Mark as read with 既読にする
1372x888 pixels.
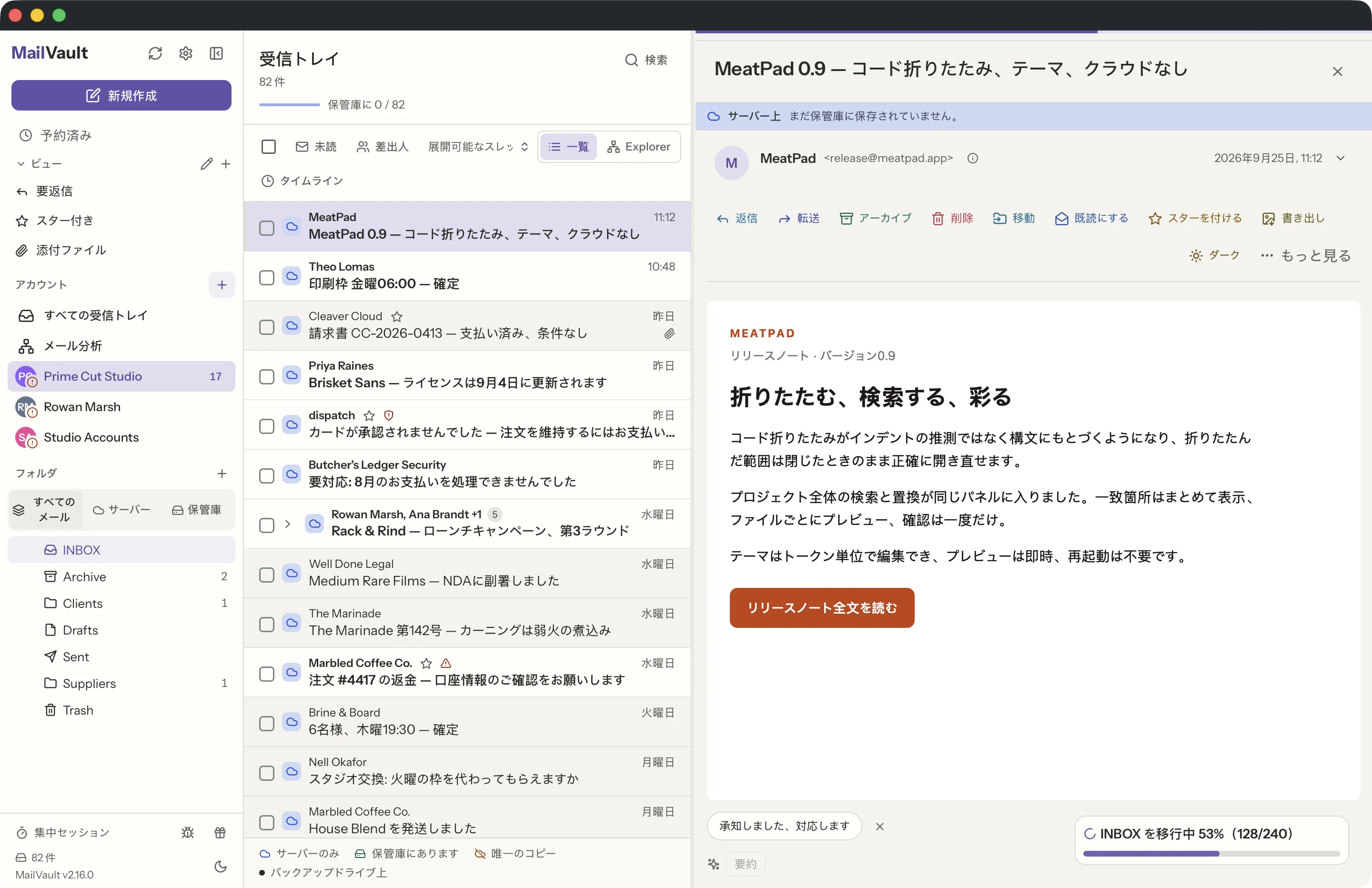1090,219
